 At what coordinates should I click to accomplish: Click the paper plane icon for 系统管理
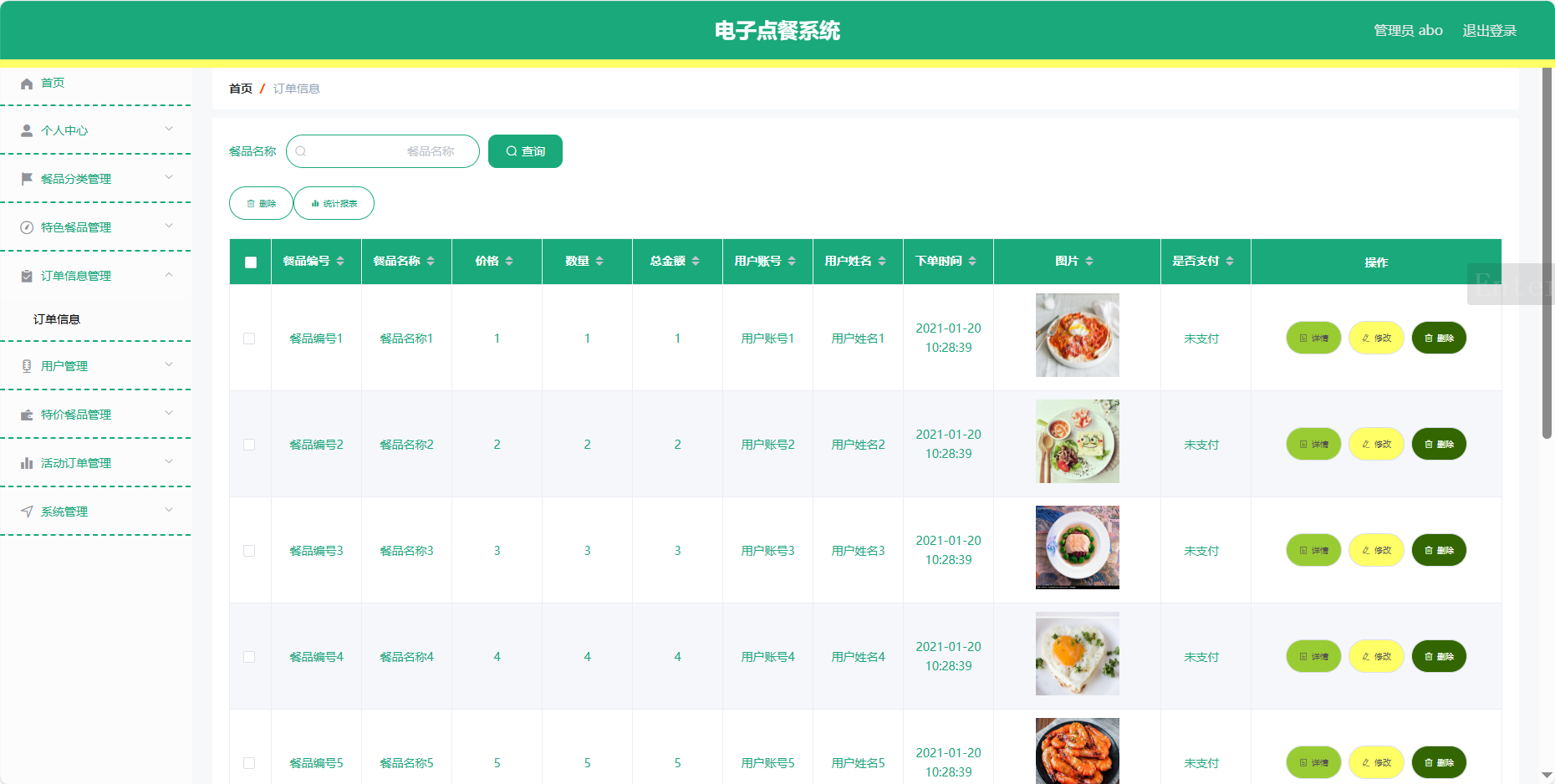point(27,512)
